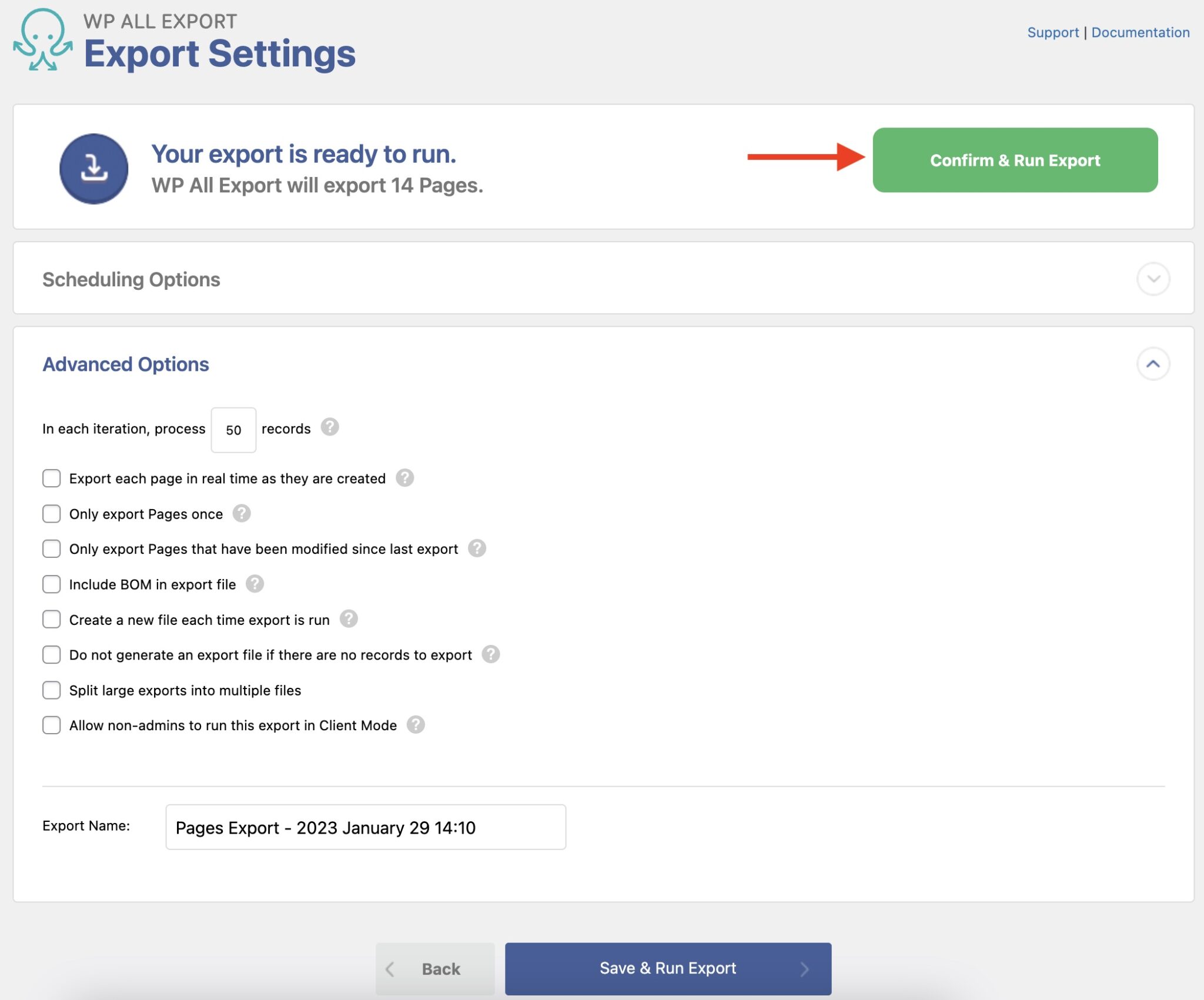Viewport: 1204px width, 1000px height.
Task: Enable 'Only export Pages once'
Action: (52, 513)
